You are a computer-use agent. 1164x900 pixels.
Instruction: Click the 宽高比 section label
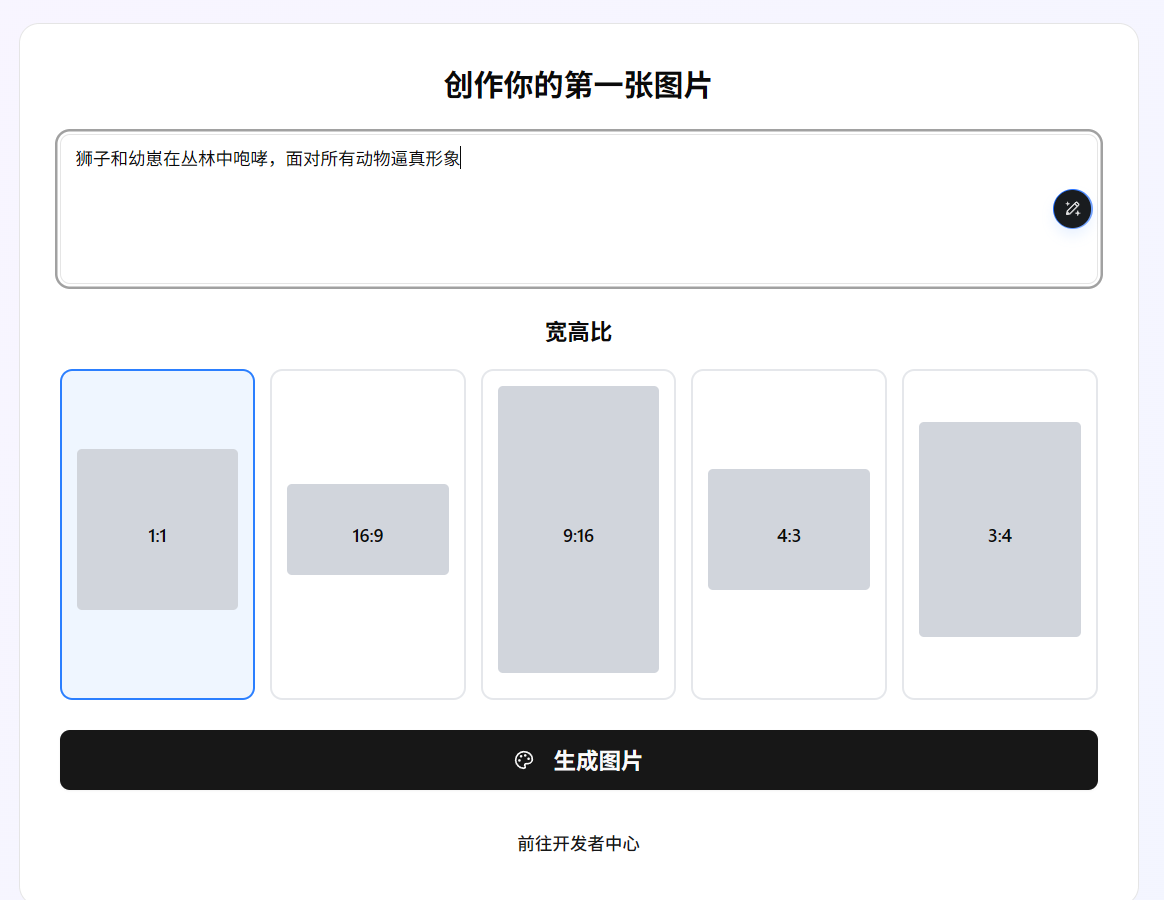tap(578, 332)
